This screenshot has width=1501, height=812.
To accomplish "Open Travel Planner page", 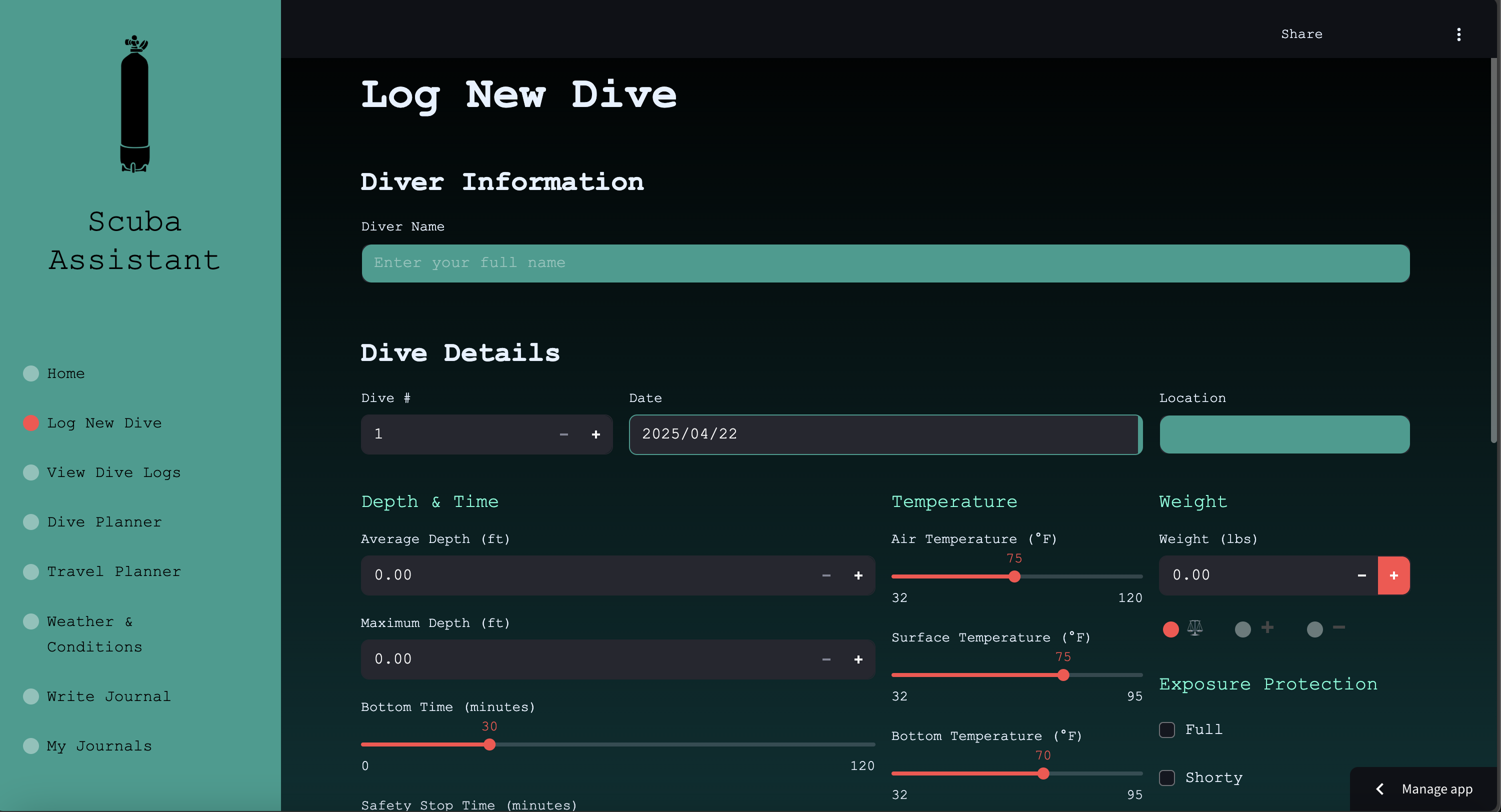I will [102, 571].
